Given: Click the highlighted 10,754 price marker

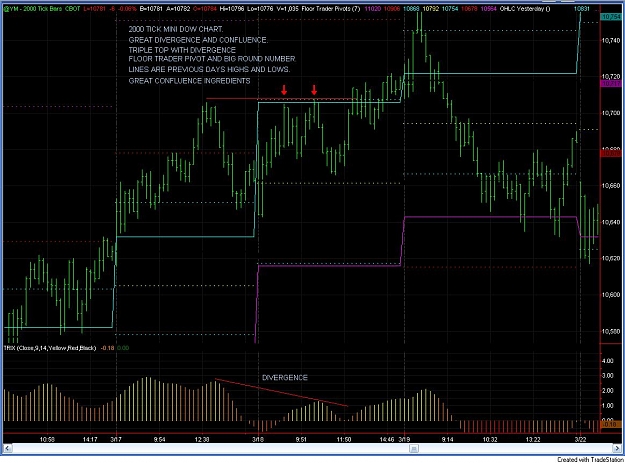Looking at the screenshot, I should (x=611, y=17).
